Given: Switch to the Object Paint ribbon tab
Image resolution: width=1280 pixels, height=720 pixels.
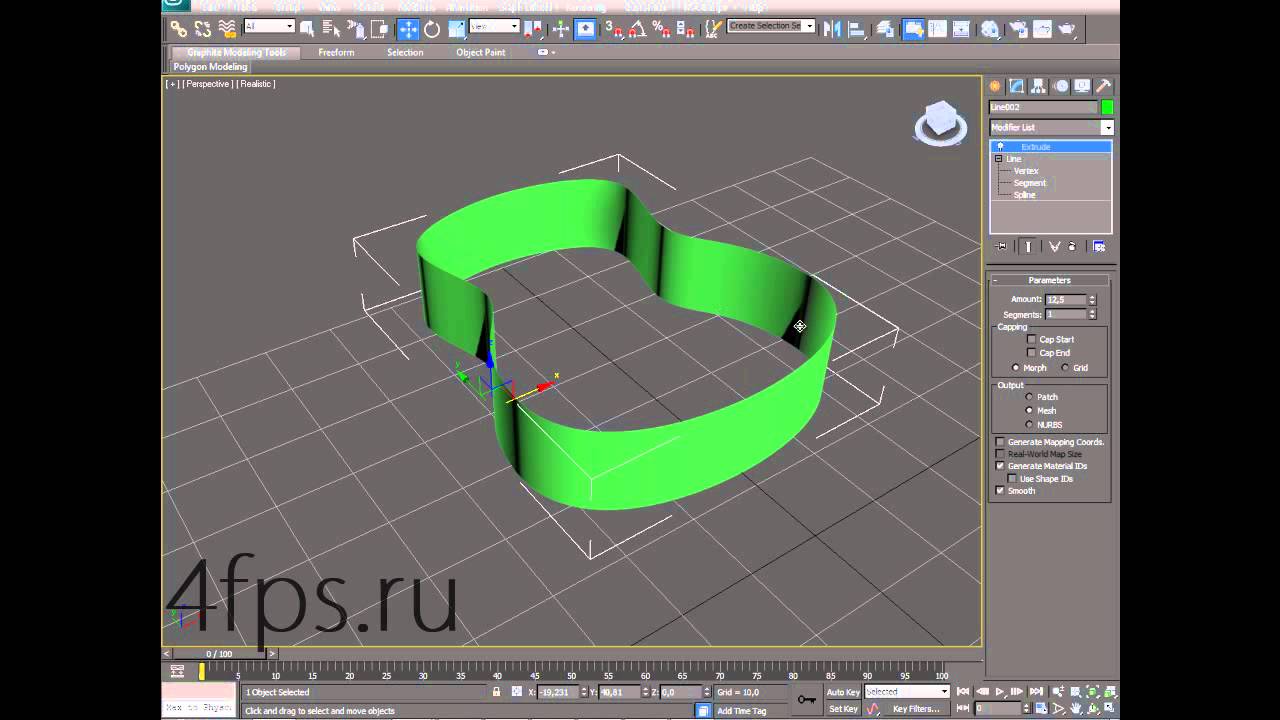Looking at the screenshot, I should click(x=481, y=52).
